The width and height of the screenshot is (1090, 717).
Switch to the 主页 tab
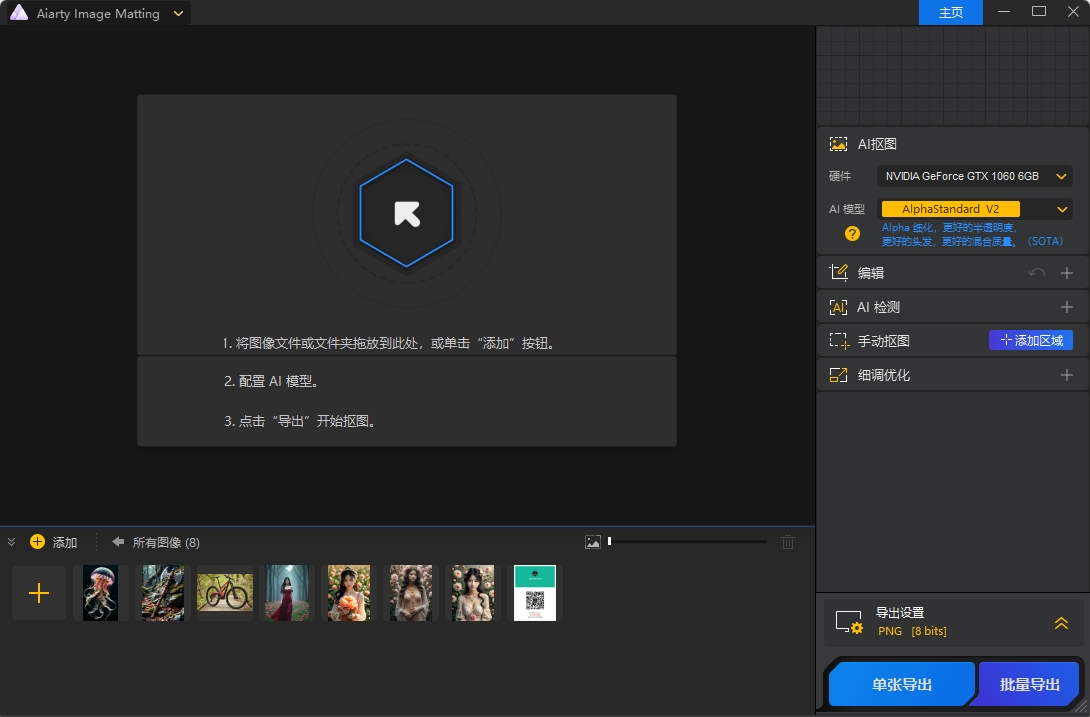tap(950, 13)
